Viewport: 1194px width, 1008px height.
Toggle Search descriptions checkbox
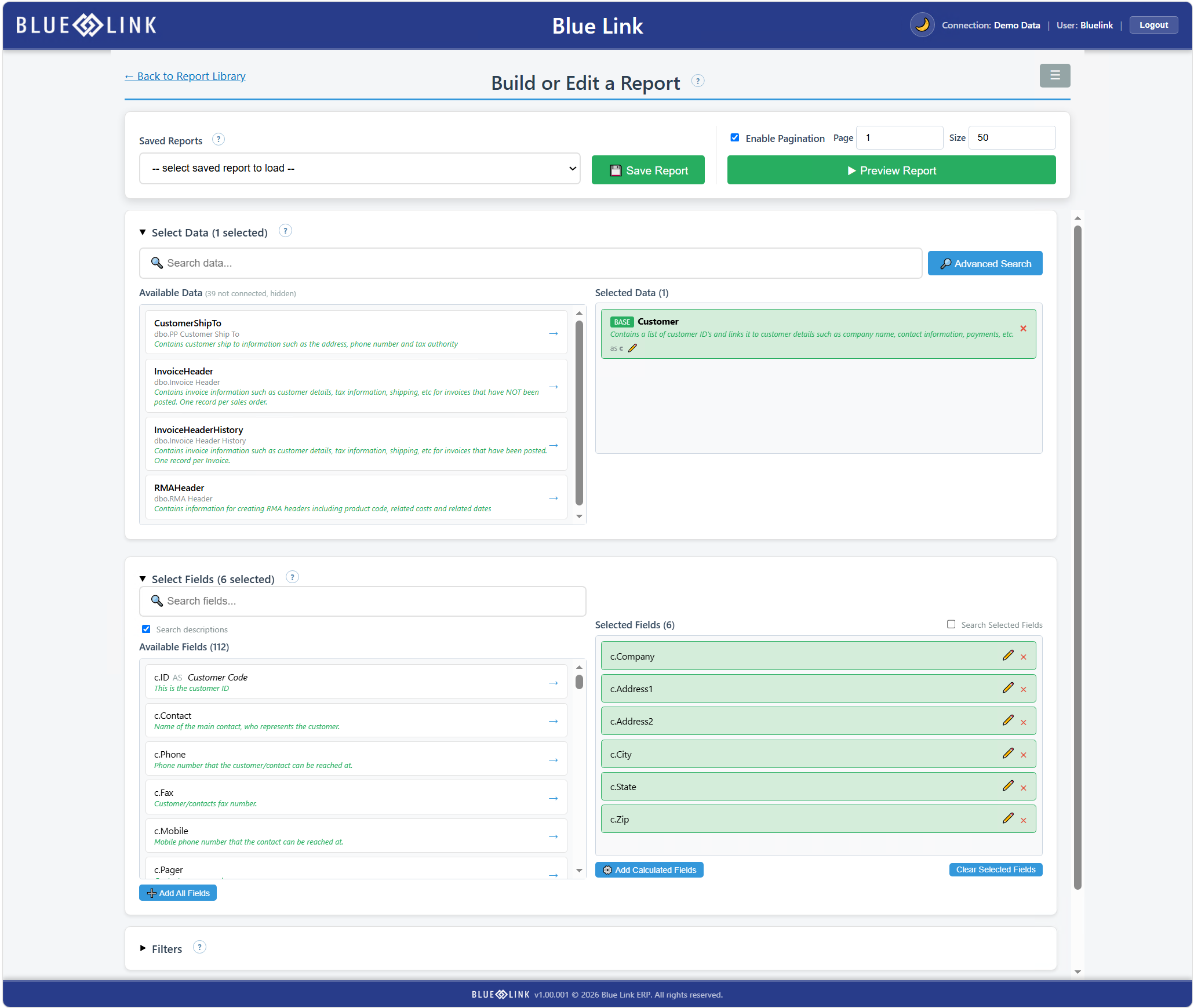coord(146,629)
